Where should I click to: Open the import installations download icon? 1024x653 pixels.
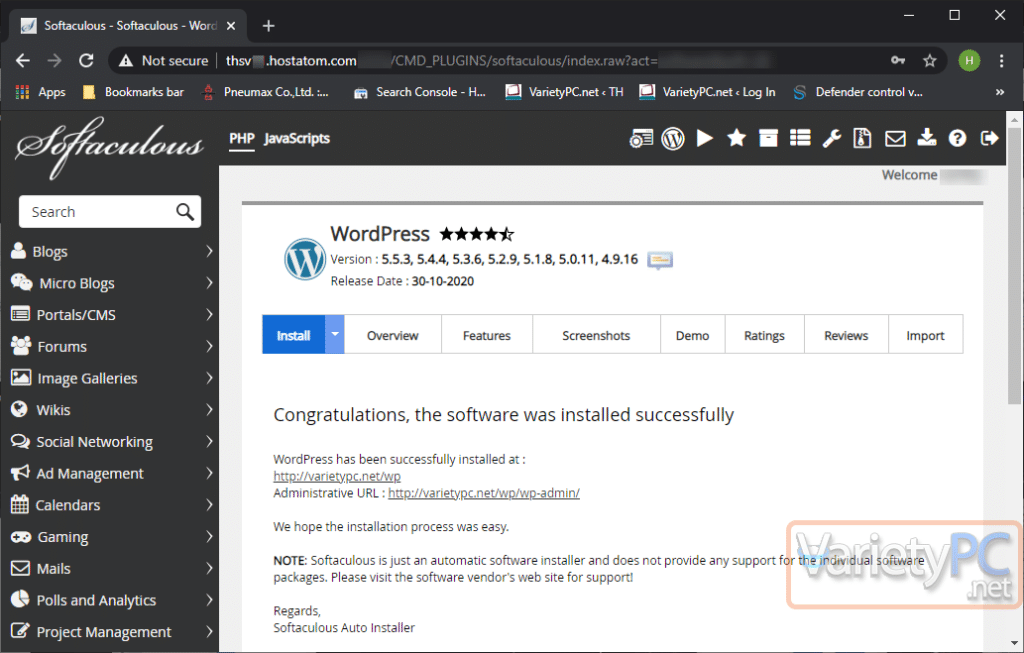point(926,138)
